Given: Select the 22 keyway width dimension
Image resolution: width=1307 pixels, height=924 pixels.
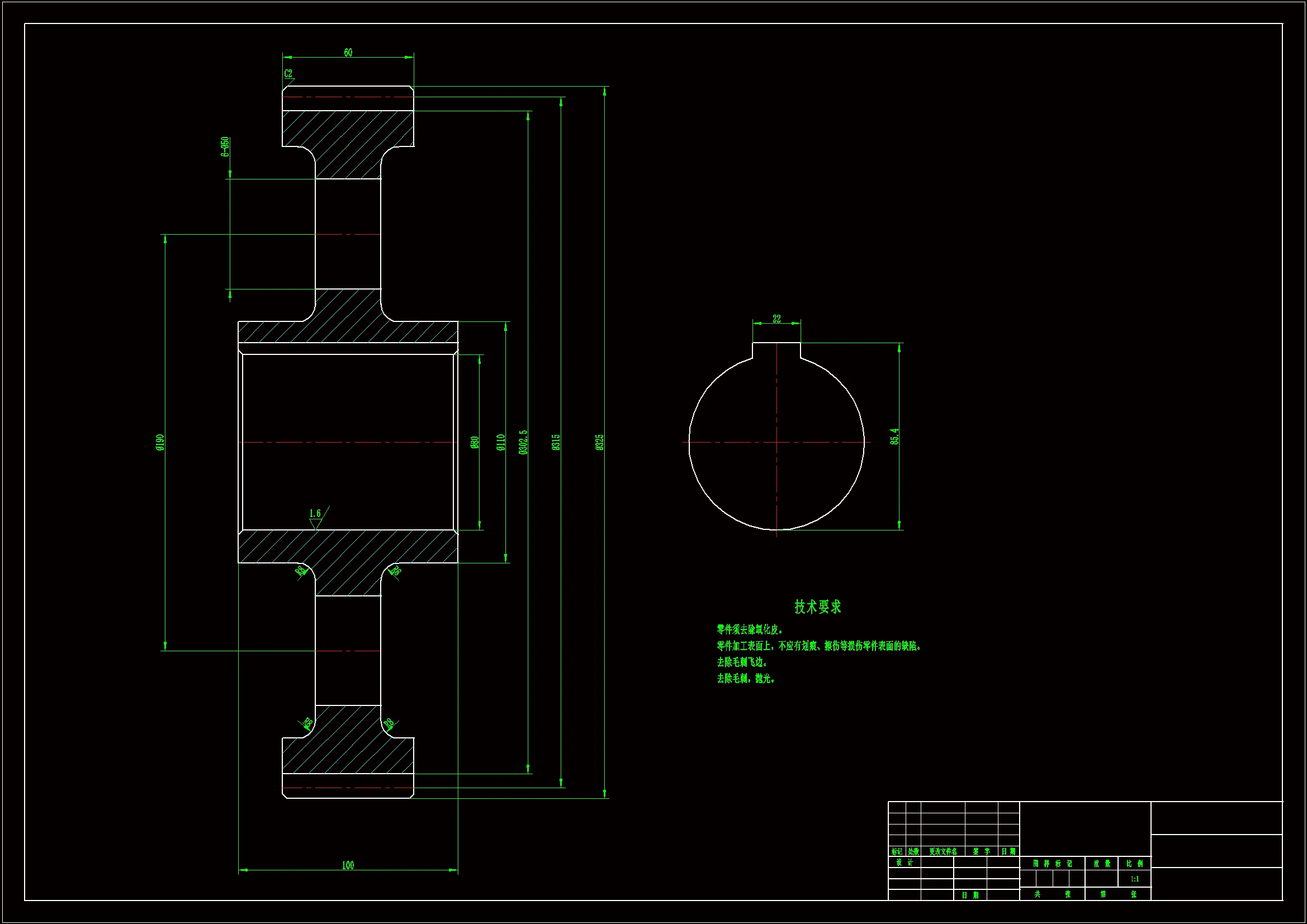Looking at the screenshot, I should pyautogui.click(x=776, y=319).
